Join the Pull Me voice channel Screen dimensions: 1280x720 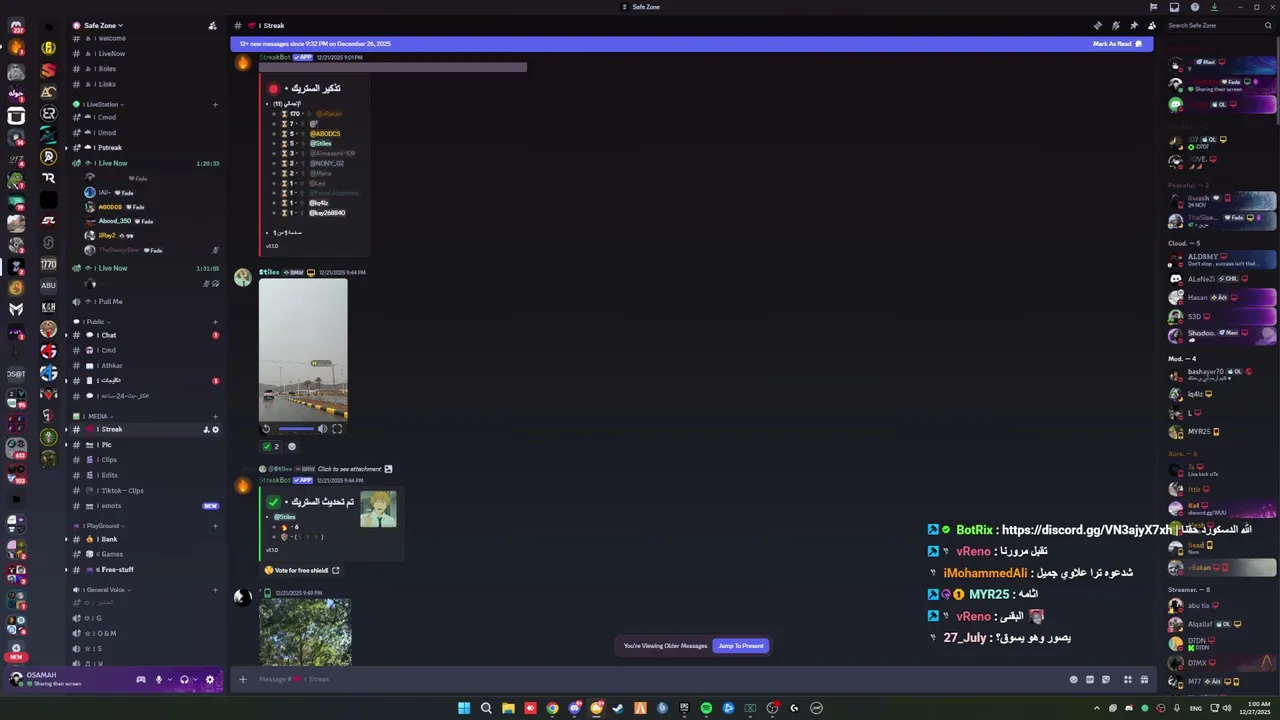coord(145,301)
